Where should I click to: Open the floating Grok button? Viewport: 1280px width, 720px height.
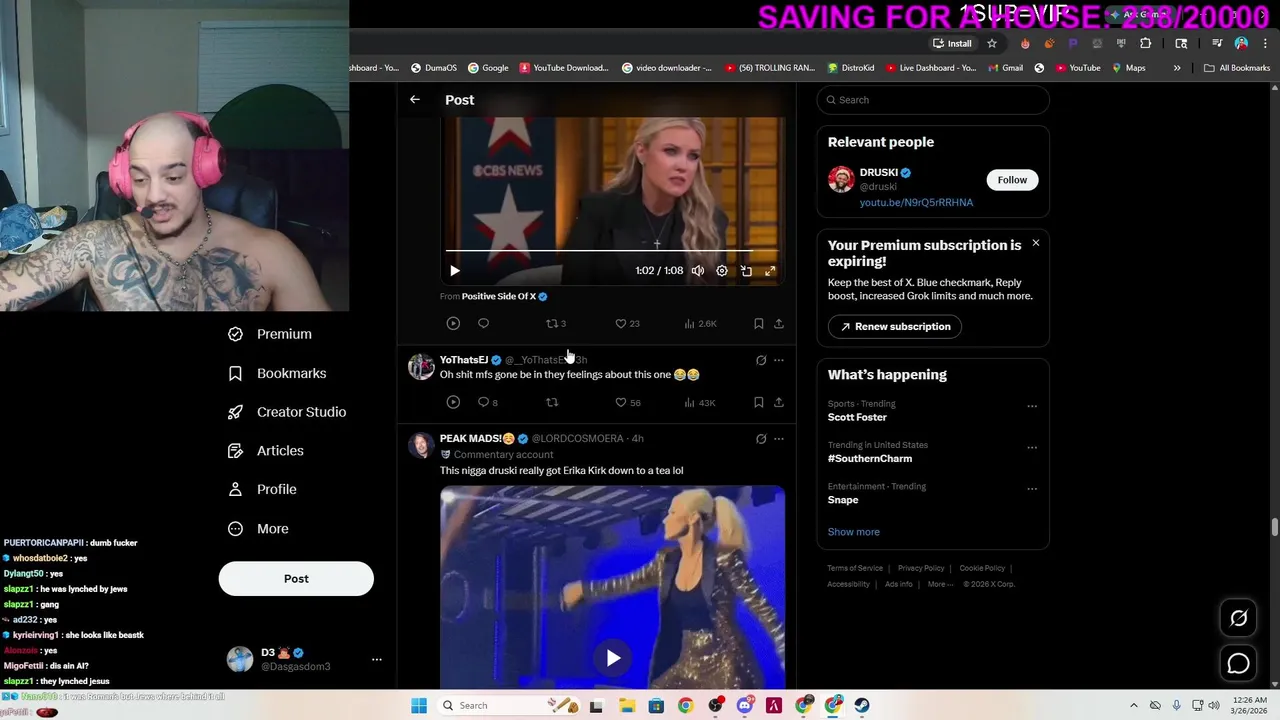point(1238,619)
